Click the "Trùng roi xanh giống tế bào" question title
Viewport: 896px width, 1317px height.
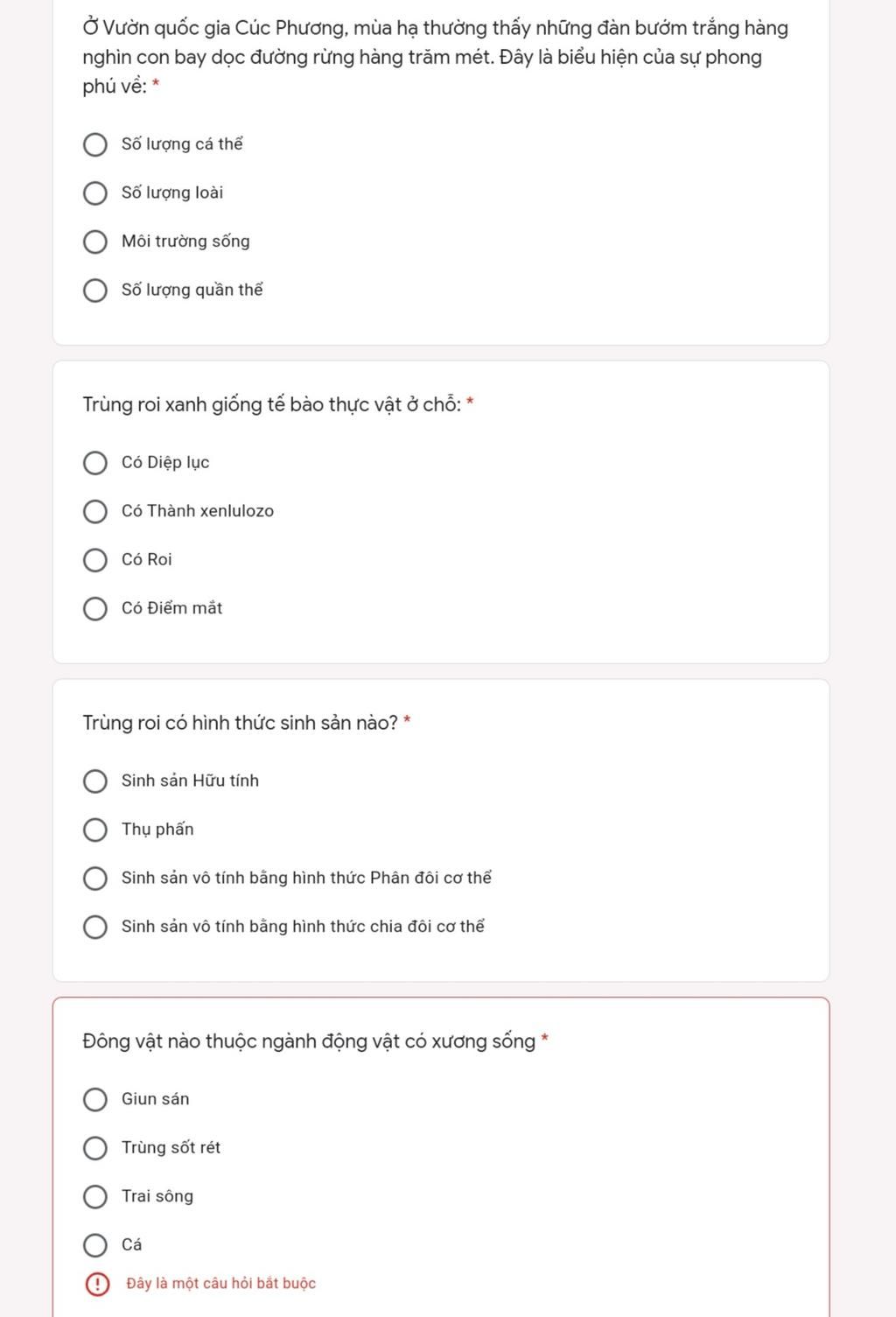tap(272, 404)
